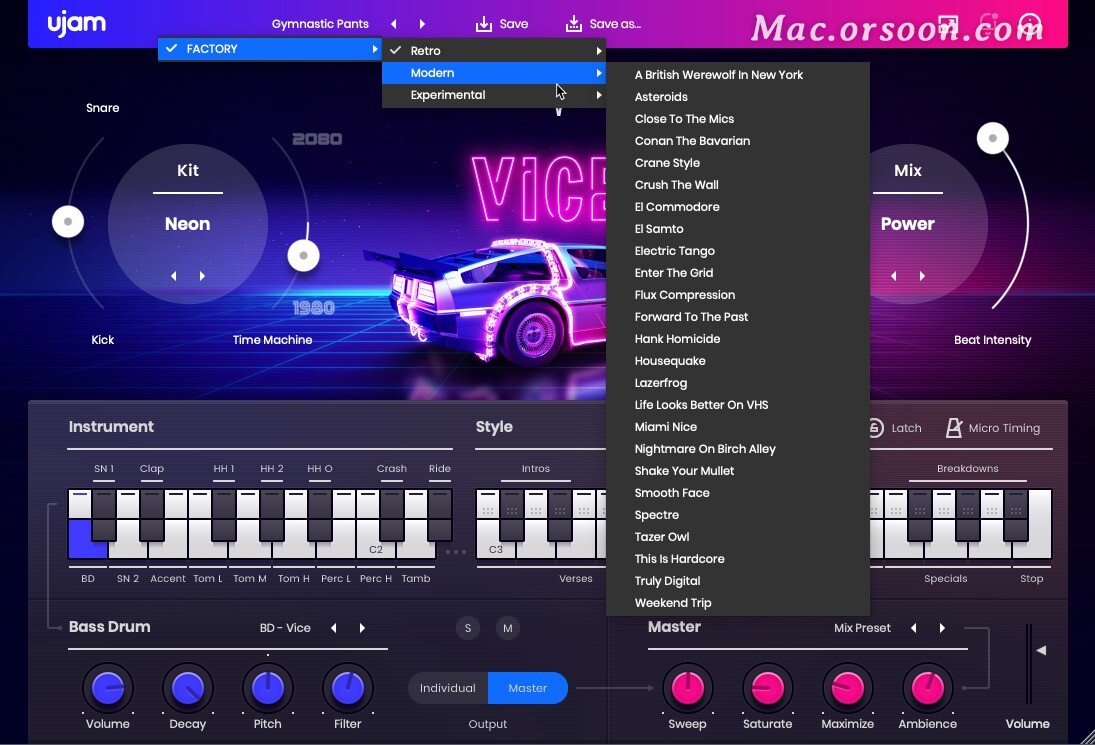Pick the El Samto preset
The image size is (1095, 745).
(738, 229)
